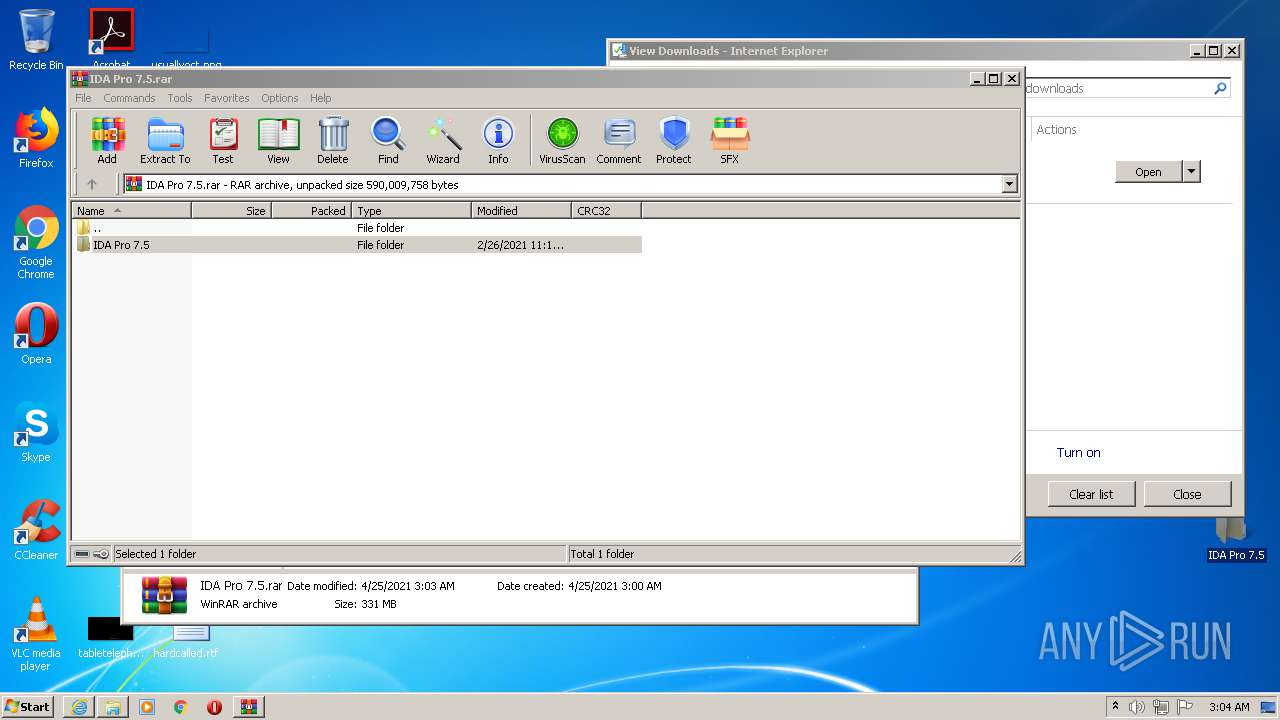1280x720 pixels.
Task: Sort by Modified column header
Action: (522, 211)
